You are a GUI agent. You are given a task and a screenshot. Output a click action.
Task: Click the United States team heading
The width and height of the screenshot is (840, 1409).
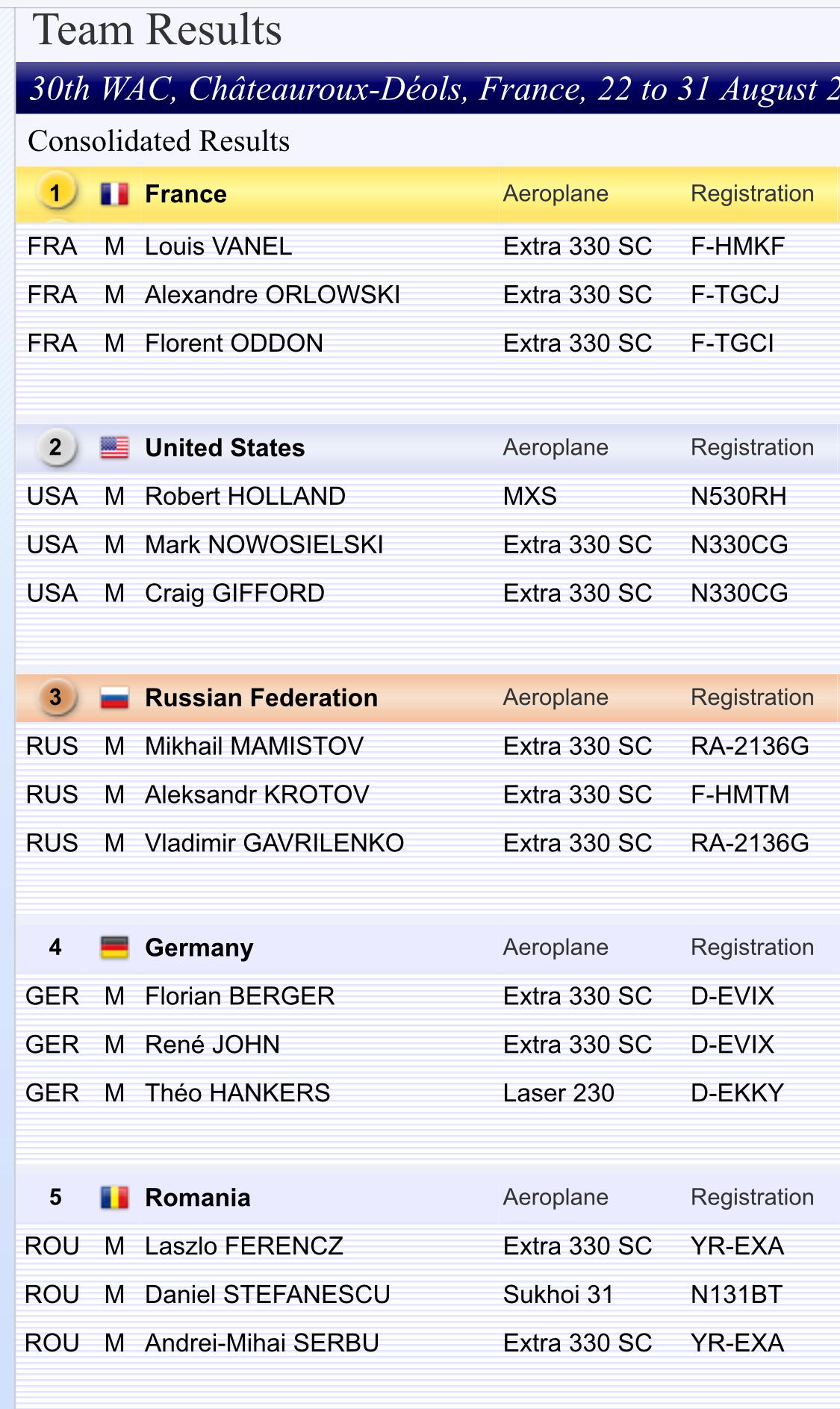pos(225,448)
